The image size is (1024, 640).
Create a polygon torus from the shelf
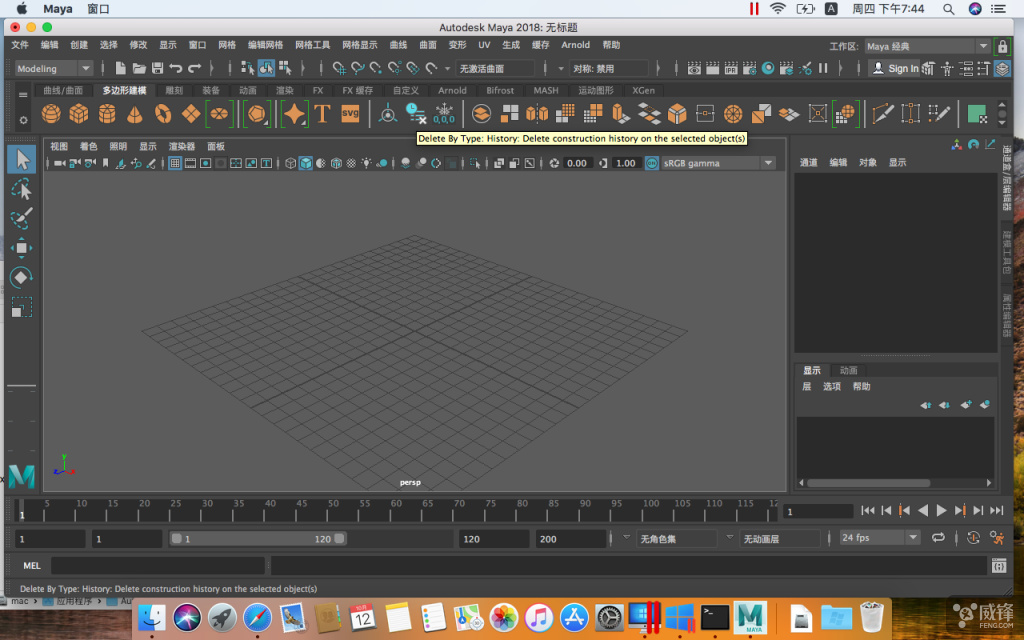click(163, 114)
